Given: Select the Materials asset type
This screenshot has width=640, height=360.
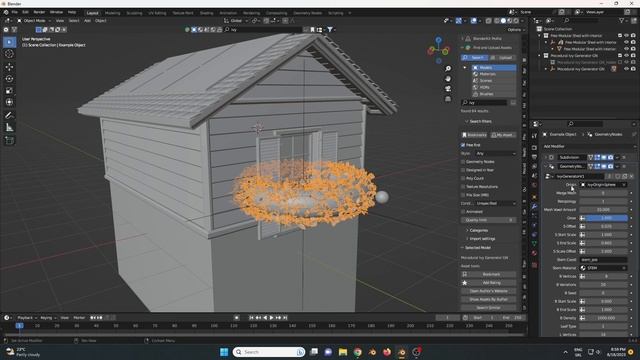Looking at the screenshot, I should [493, 74].
